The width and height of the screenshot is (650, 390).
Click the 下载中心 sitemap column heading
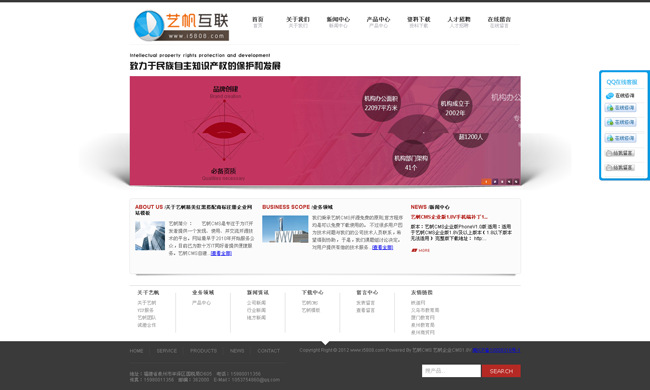click(x=313, y=293)
